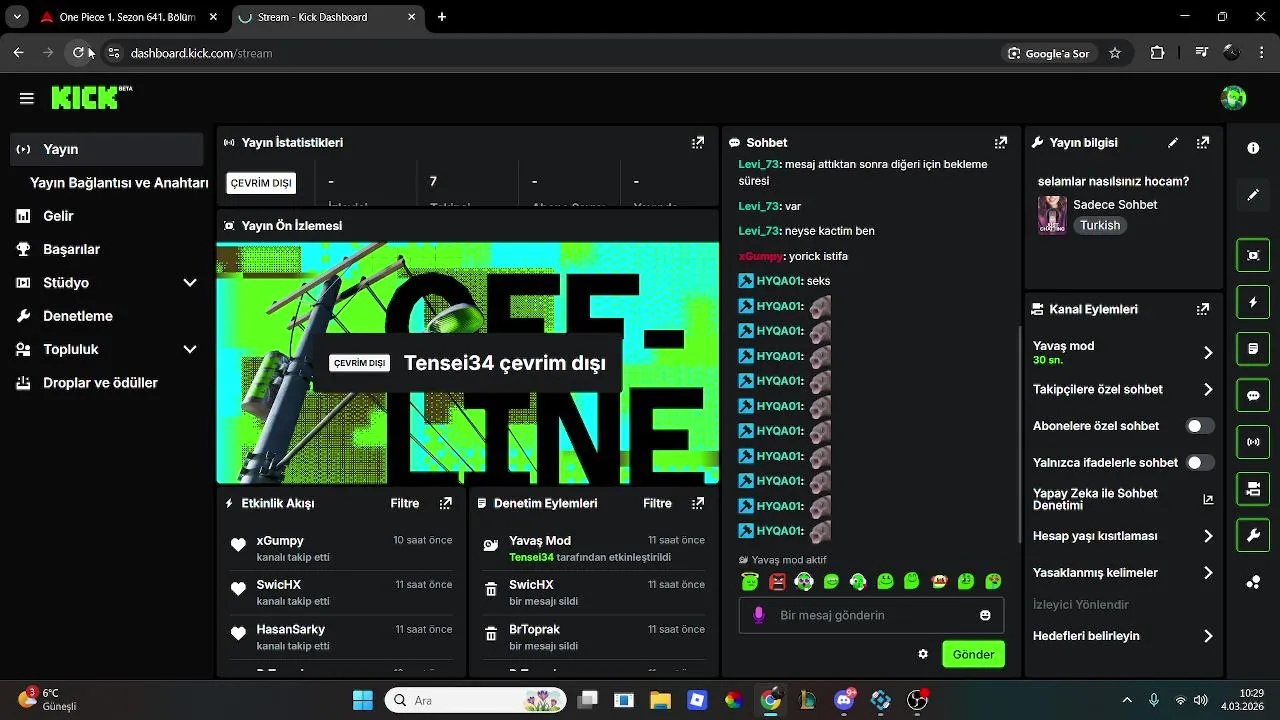1280x720 pixels.
Task: Edit stream info with the pencil icon
Action: pos(1173,143)
